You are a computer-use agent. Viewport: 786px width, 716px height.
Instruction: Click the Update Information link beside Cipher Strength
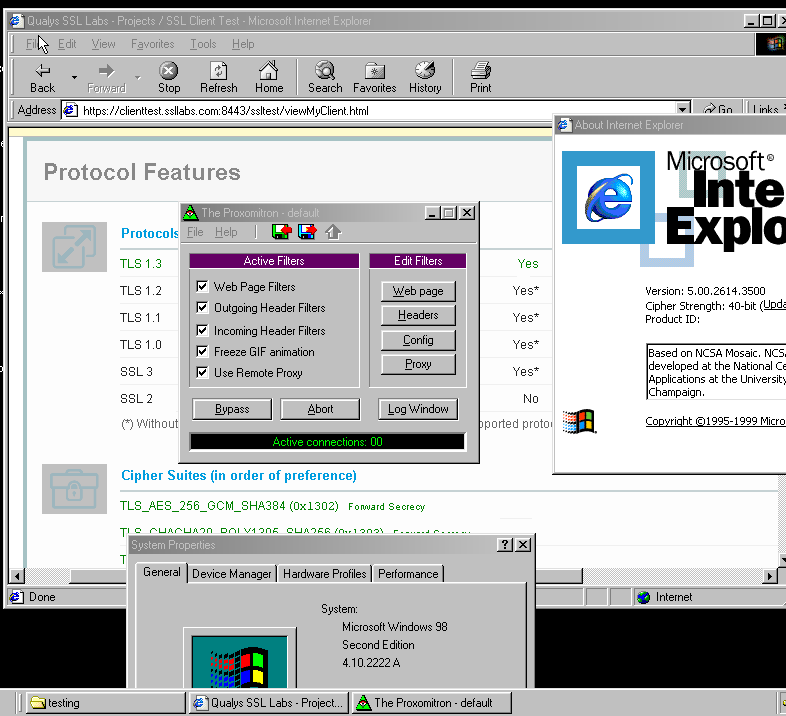pyautogui.click(x=774, y=305)
